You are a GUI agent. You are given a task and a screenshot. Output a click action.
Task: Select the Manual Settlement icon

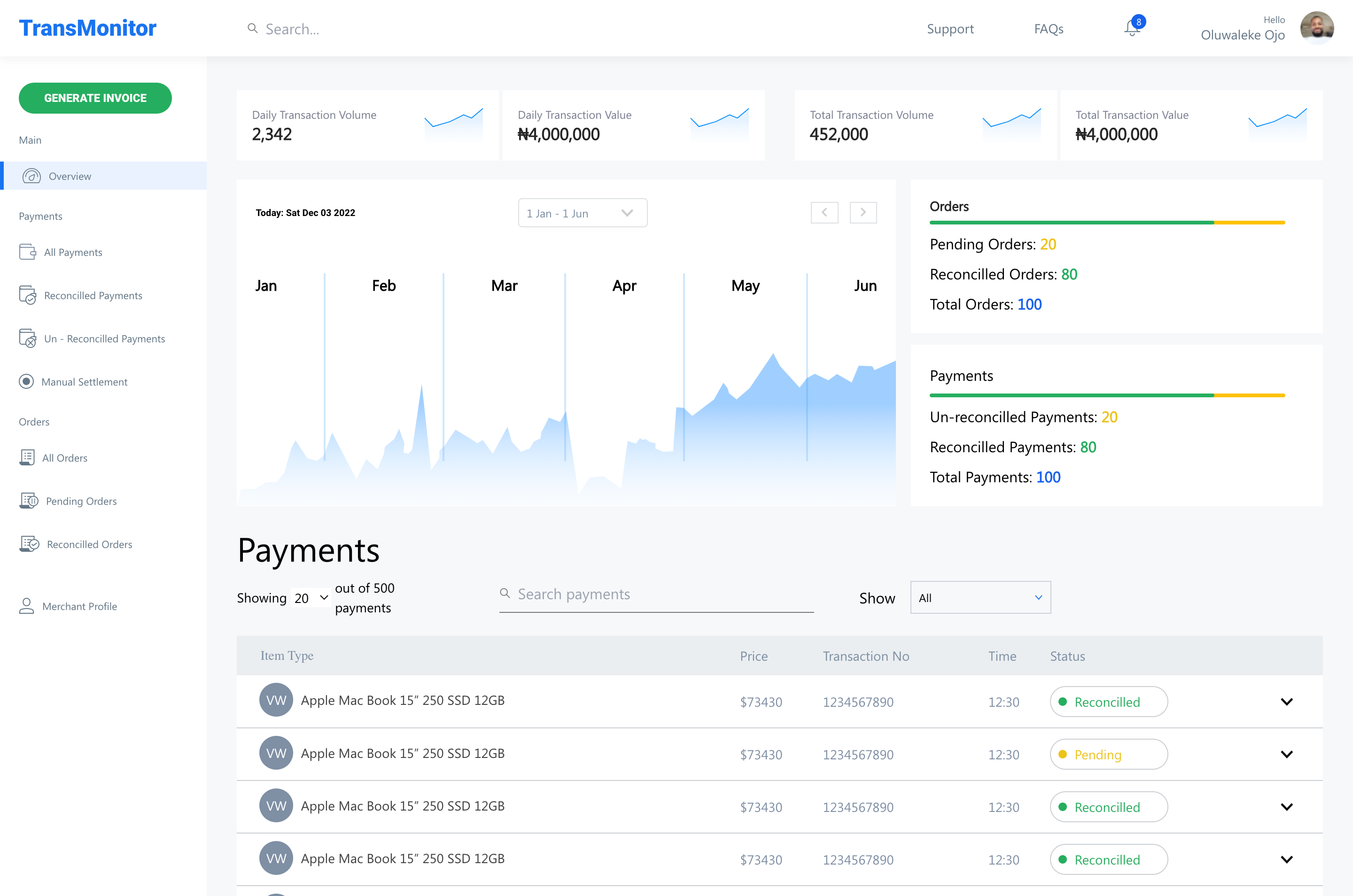(26, 381)
